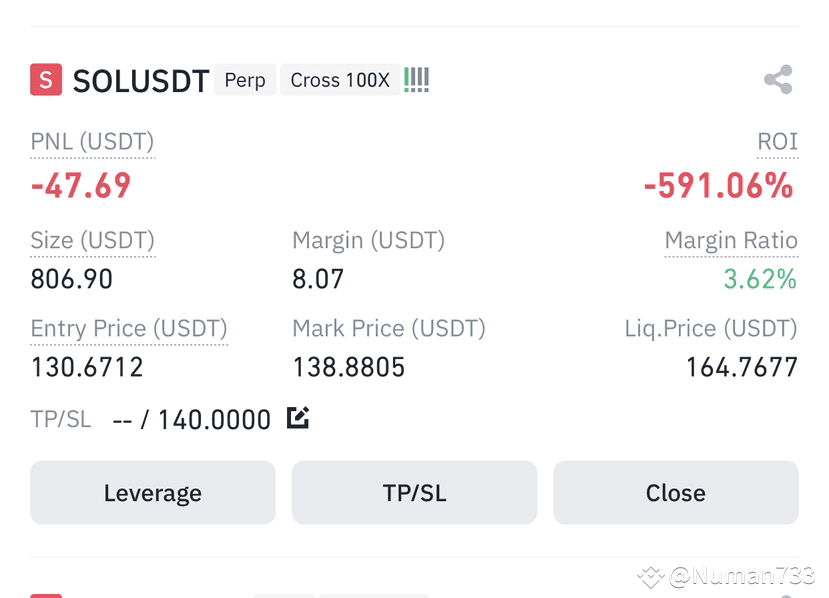The image size is (829, 598).
Task: Tap the 140.0000 stop loss value
Action: point(214,420)
